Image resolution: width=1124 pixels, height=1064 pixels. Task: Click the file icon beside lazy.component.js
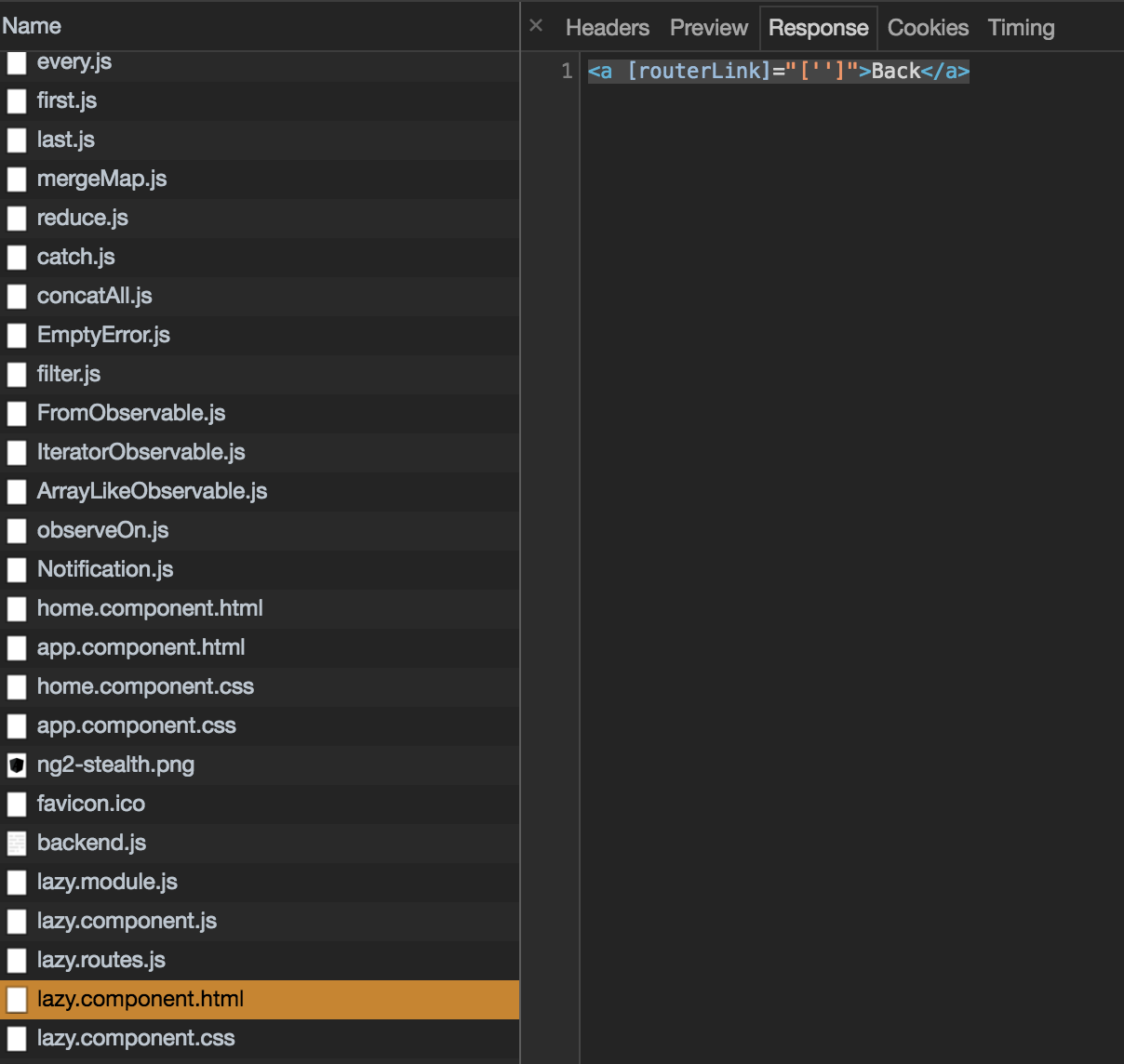click(x=17, y=922)
